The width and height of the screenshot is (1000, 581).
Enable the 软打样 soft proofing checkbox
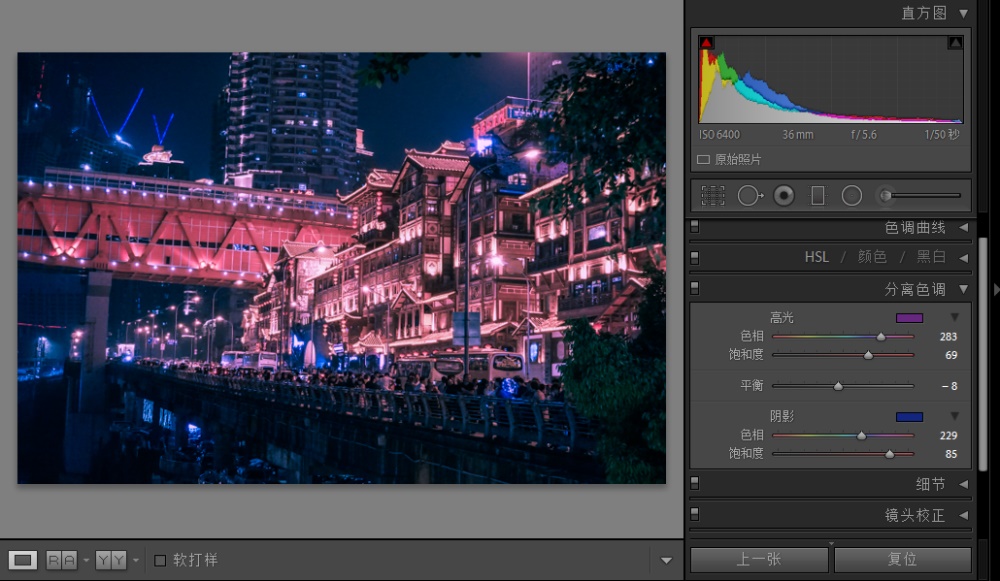[160, 560]
